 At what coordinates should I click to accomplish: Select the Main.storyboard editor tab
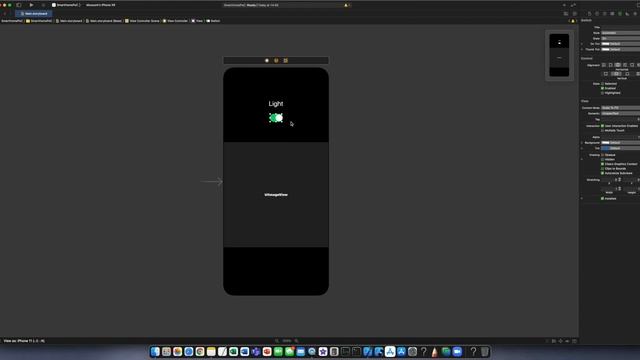[x=34, y=13]
